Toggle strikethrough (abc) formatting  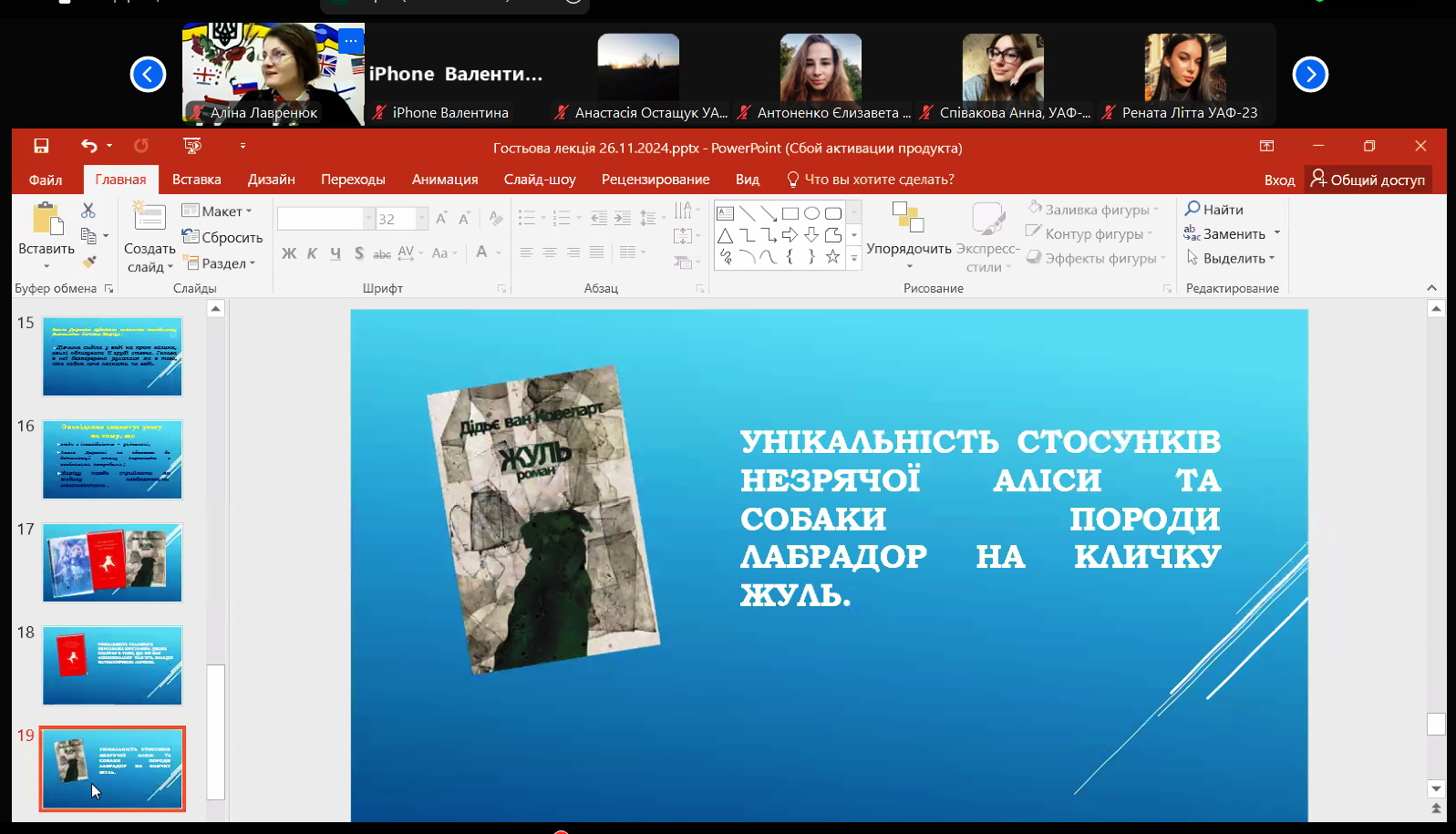(382, 253)
